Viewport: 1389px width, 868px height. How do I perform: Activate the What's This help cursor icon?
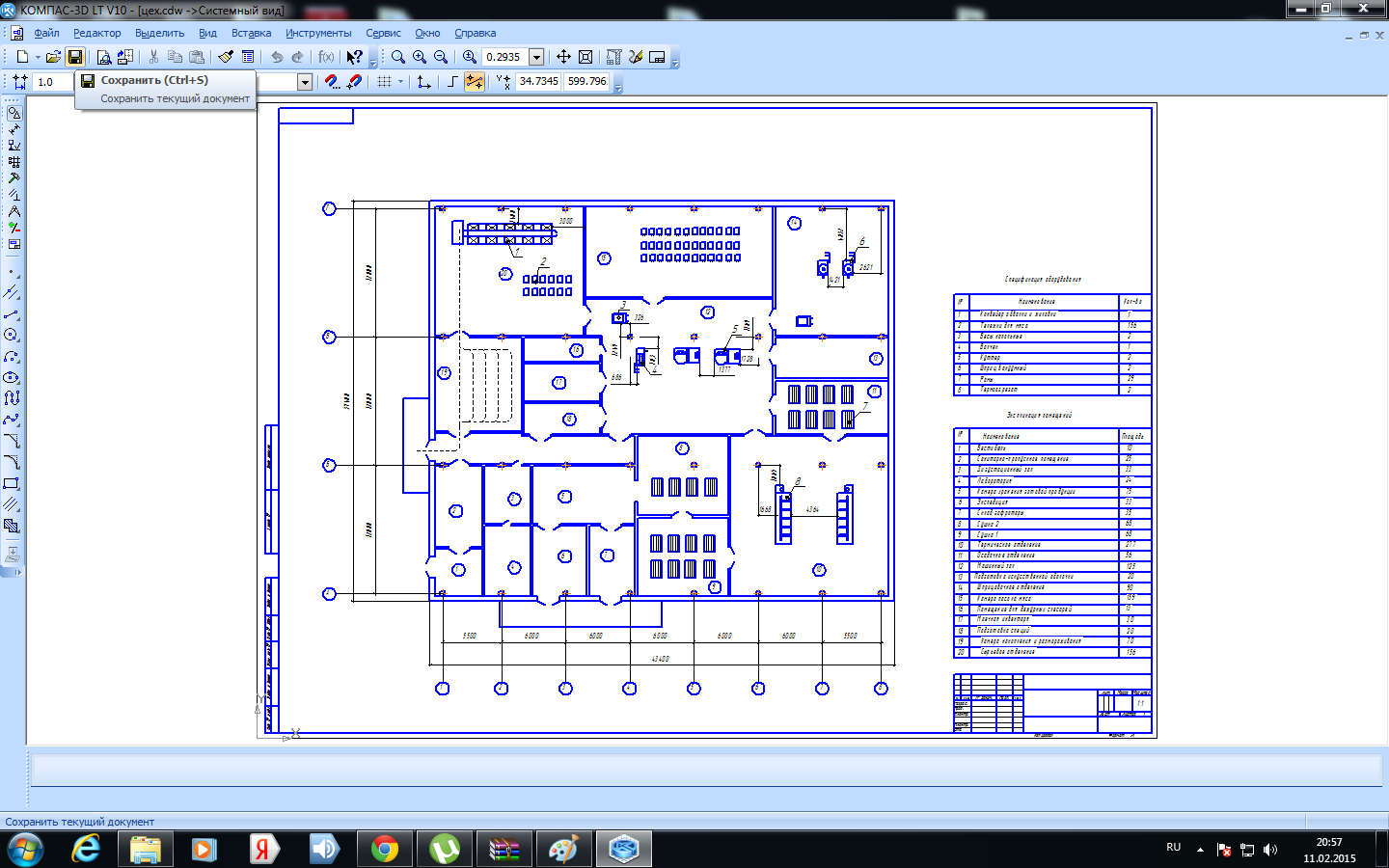[354, 57]
